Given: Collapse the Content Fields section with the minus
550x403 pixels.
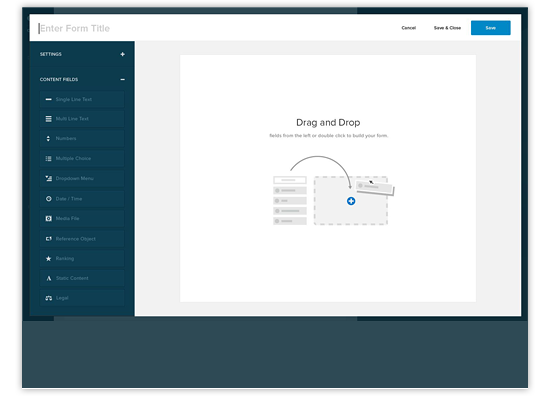Looking at the screenshot, I should [x=122, y=80].
